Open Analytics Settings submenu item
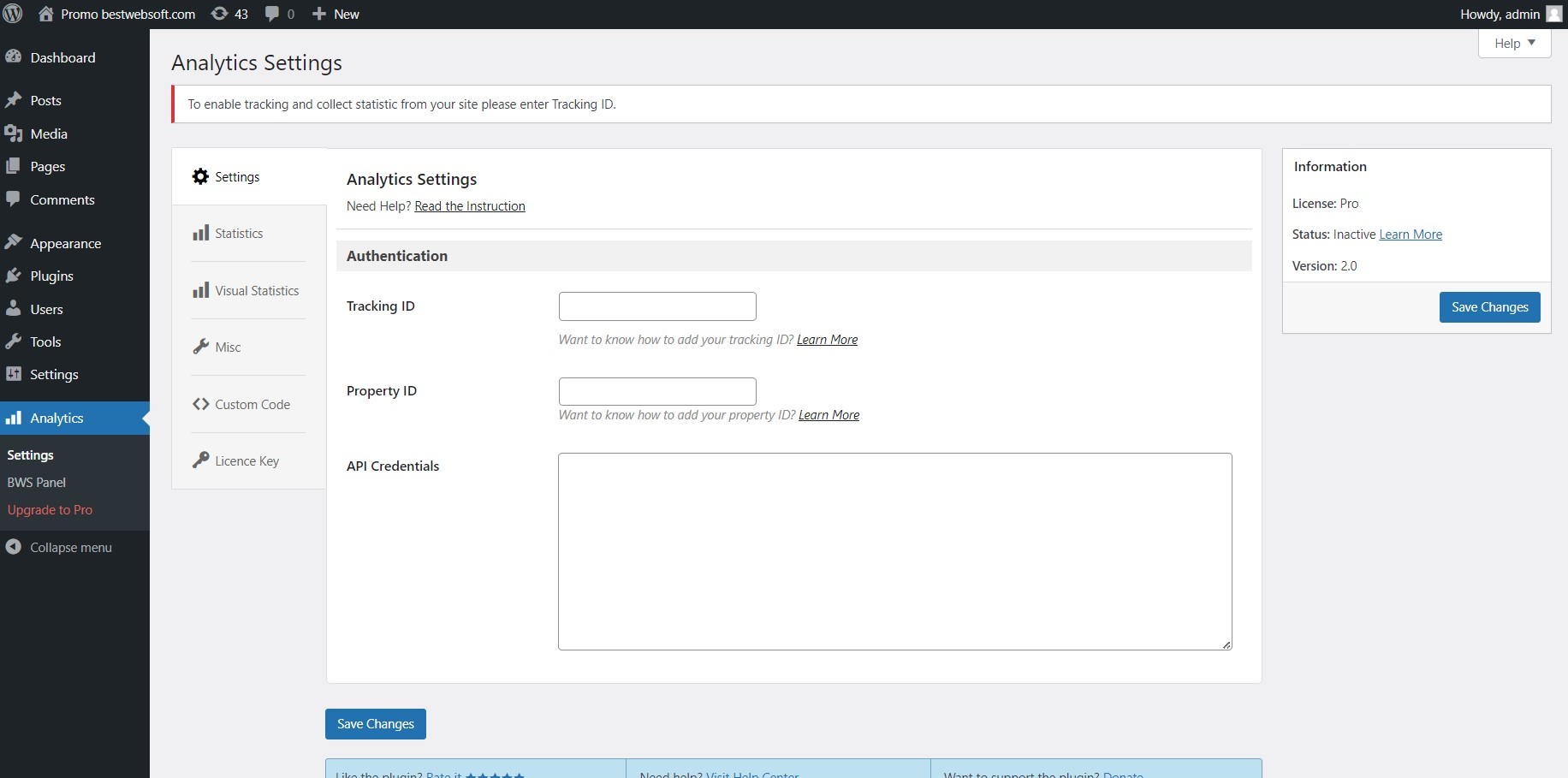This screenshot has height=778, width=1568. [x=30, y=454]
